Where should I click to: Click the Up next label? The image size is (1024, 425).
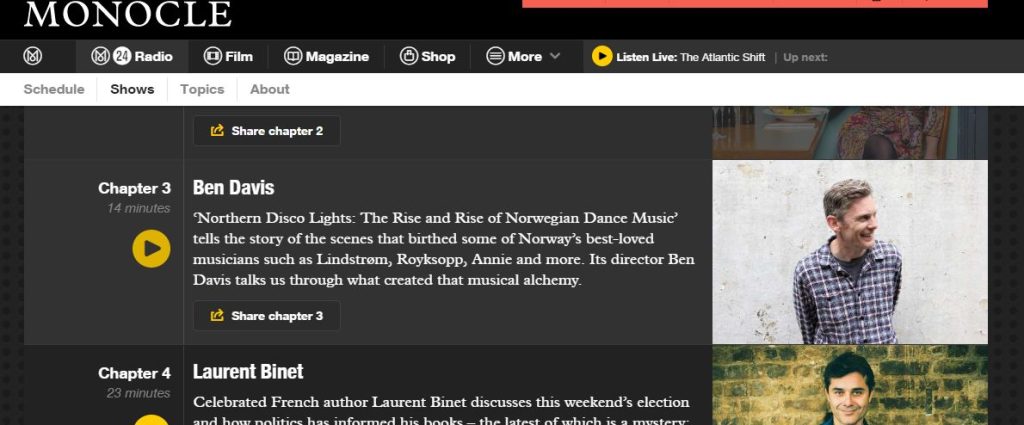coord(805,57)
